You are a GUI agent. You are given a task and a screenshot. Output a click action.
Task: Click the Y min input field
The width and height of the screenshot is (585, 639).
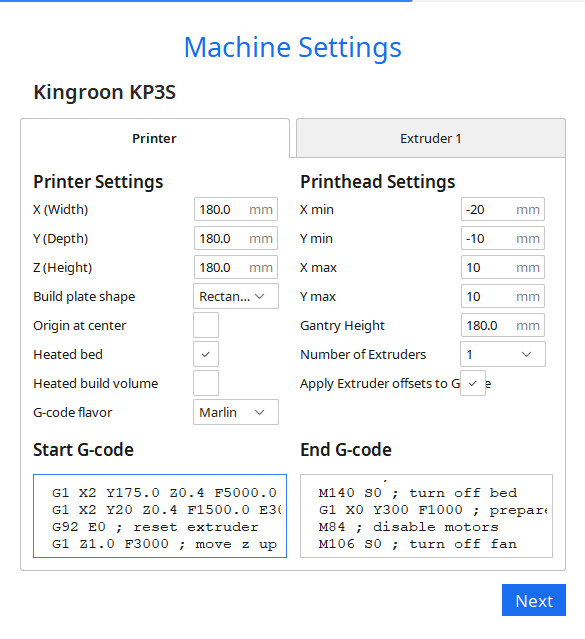503,238
